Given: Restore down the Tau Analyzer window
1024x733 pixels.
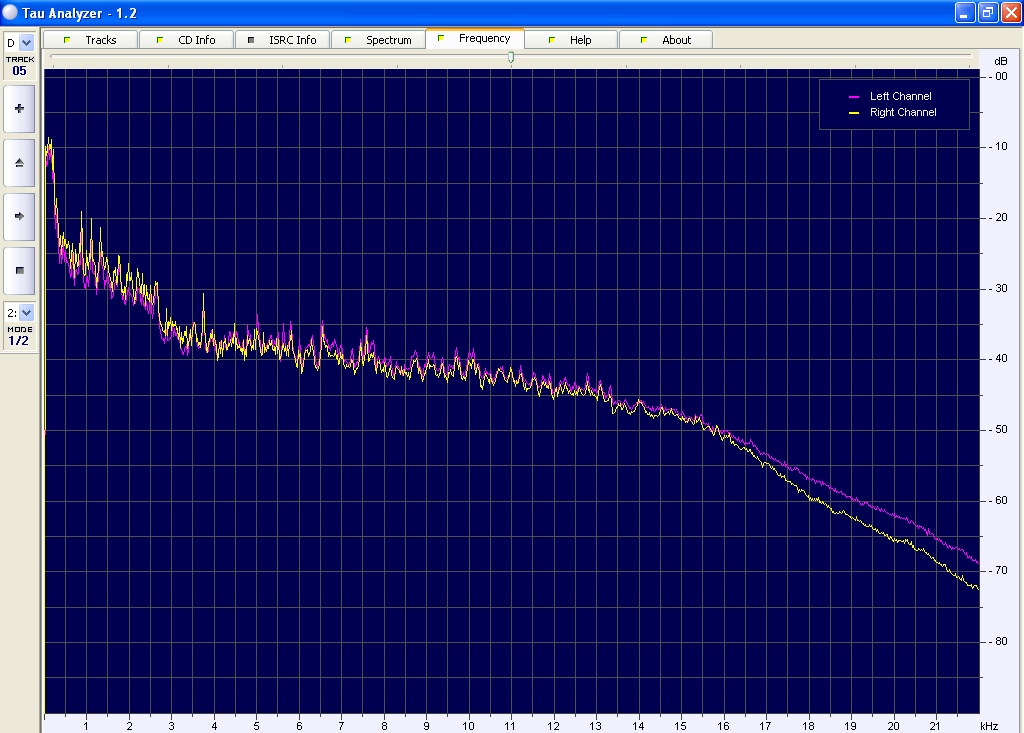Looking at the screenshot, I should click(986, 12).
